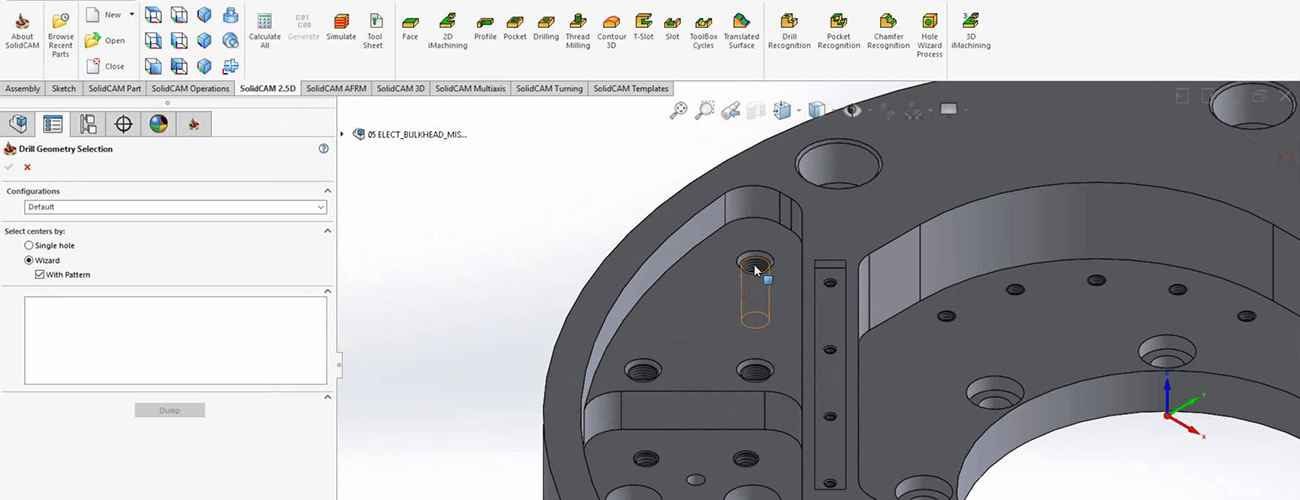Run Drill Recognition
Screen dimensions: 1300x500
[789, 31]
